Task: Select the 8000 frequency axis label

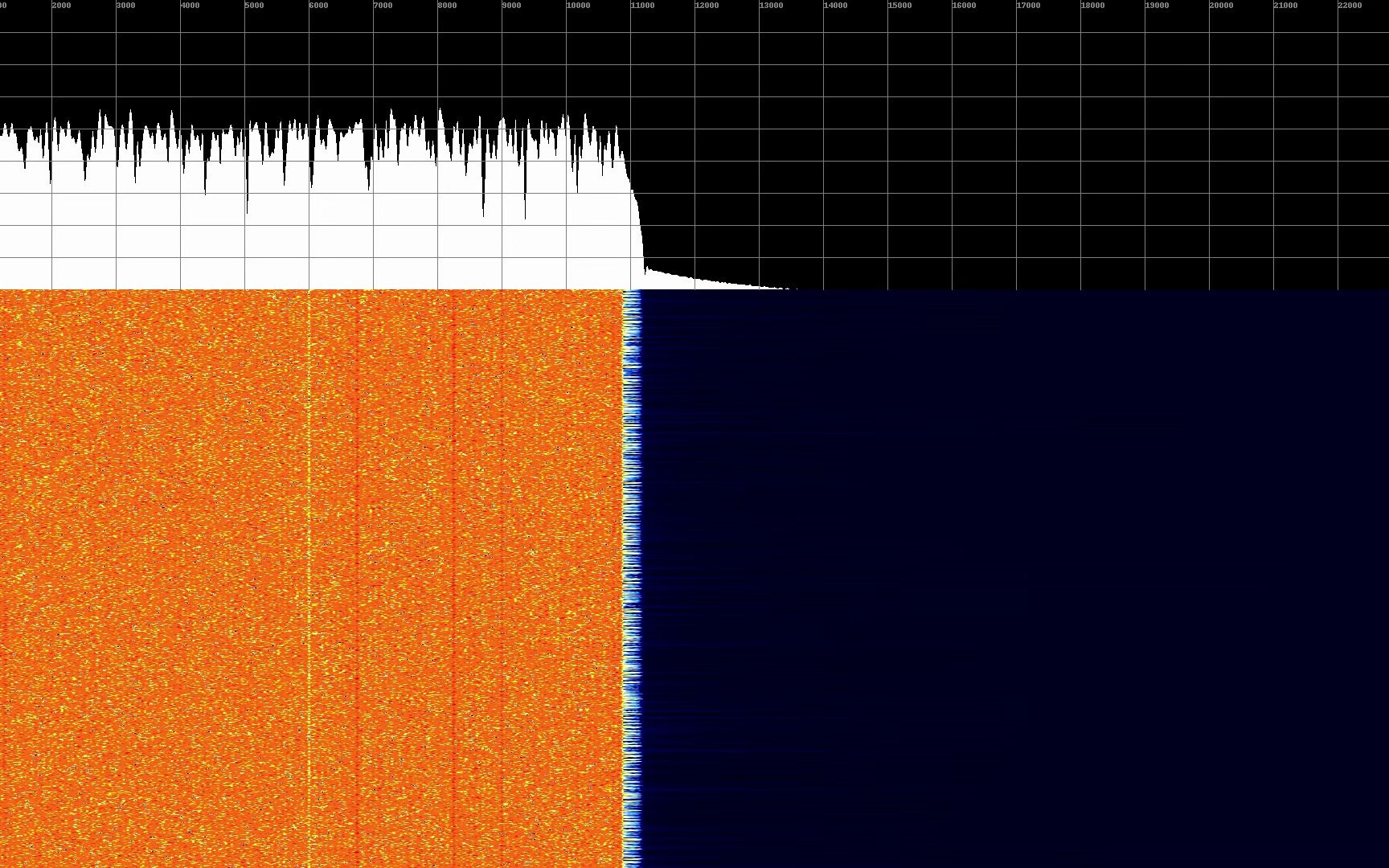Action: pyautogui.click(x=448, y=6)
